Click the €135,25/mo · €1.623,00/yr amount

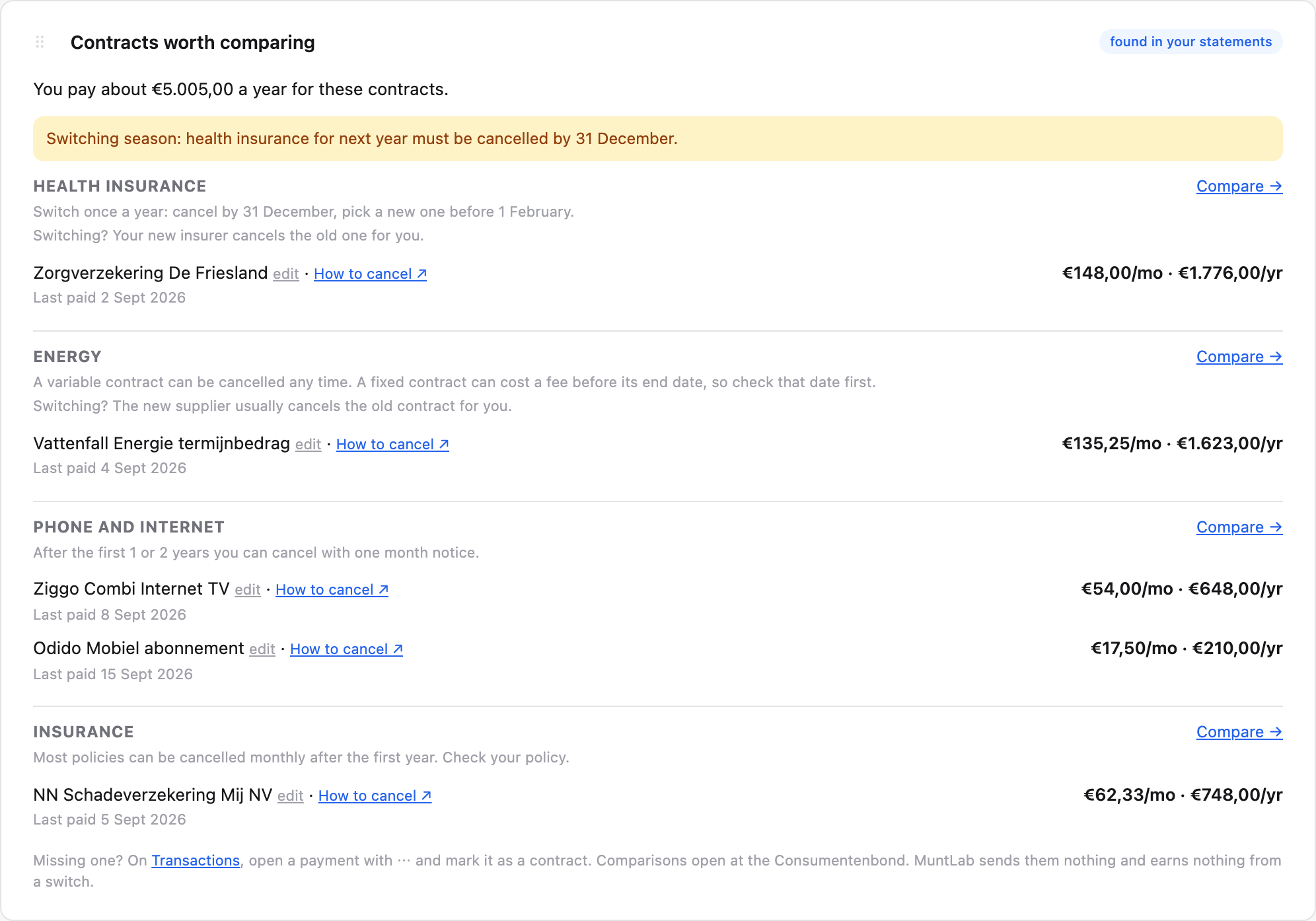coord(1172,443)
